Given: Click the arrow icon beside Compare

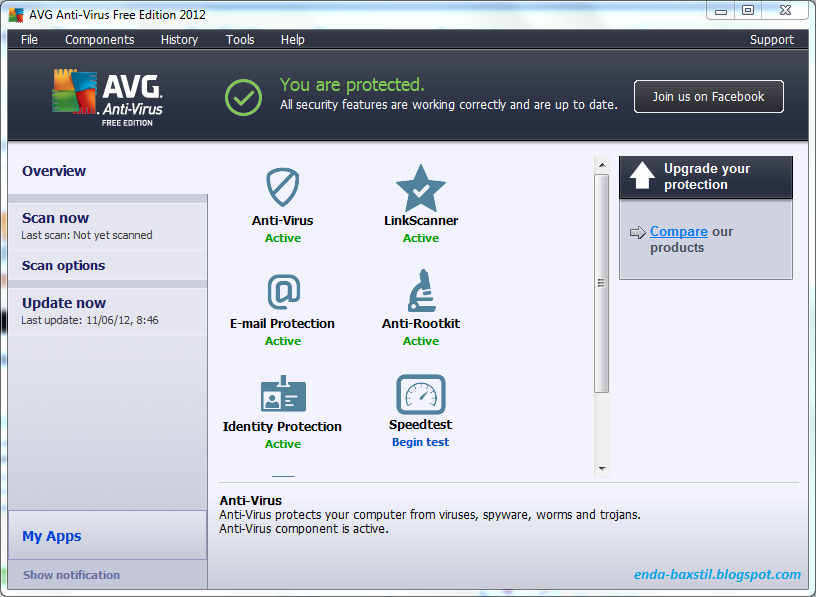Looking at the screenshot, I should [x=638, y=232].
